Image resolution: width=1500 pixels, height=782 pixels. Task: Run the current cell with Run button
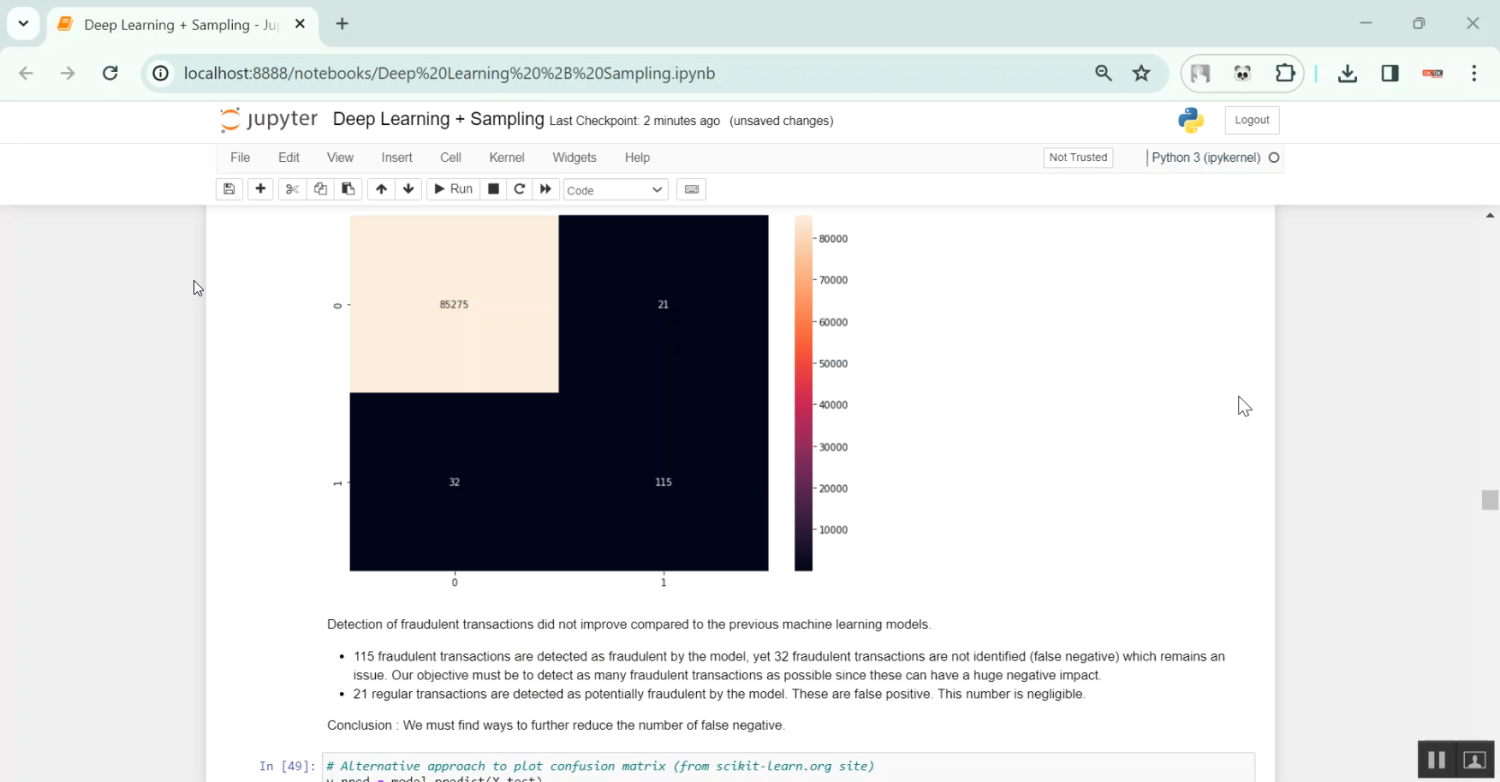coord(452,189)
